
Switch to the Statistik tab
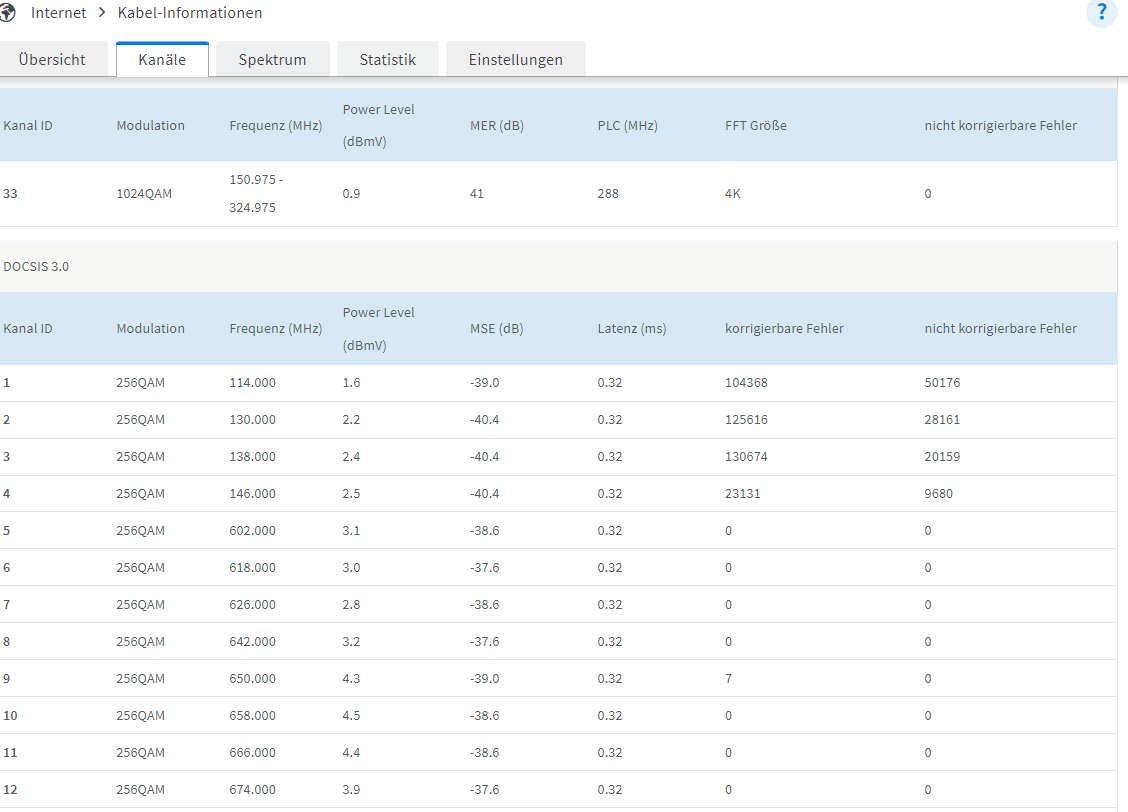[388, 59]
